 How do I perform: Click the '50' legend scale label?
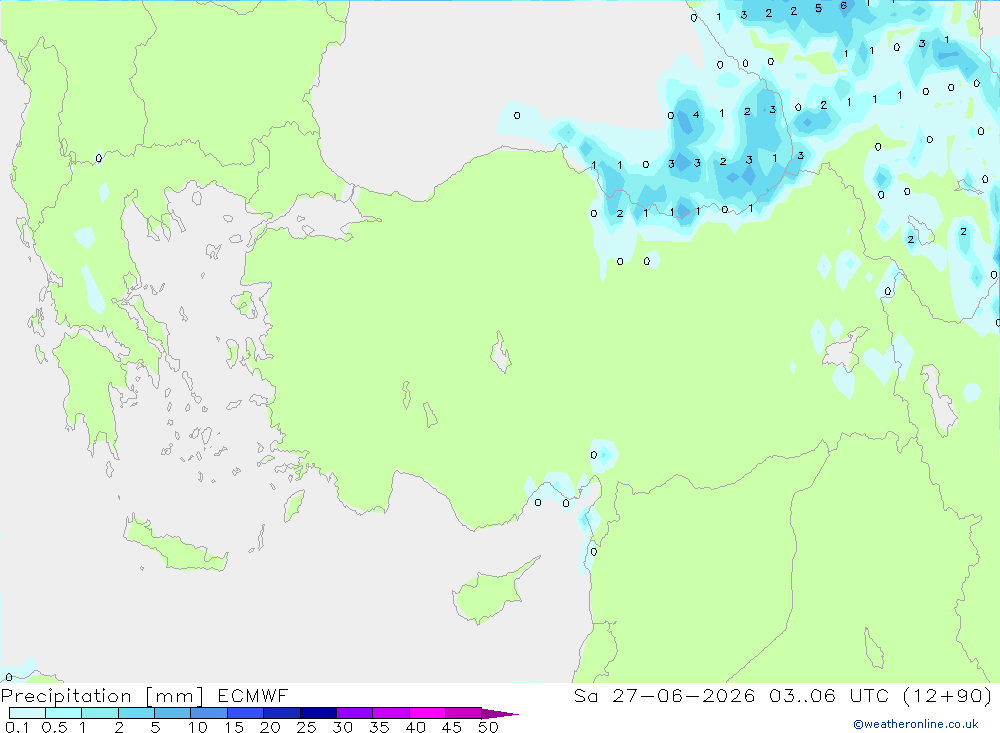[x=488, y=727]
